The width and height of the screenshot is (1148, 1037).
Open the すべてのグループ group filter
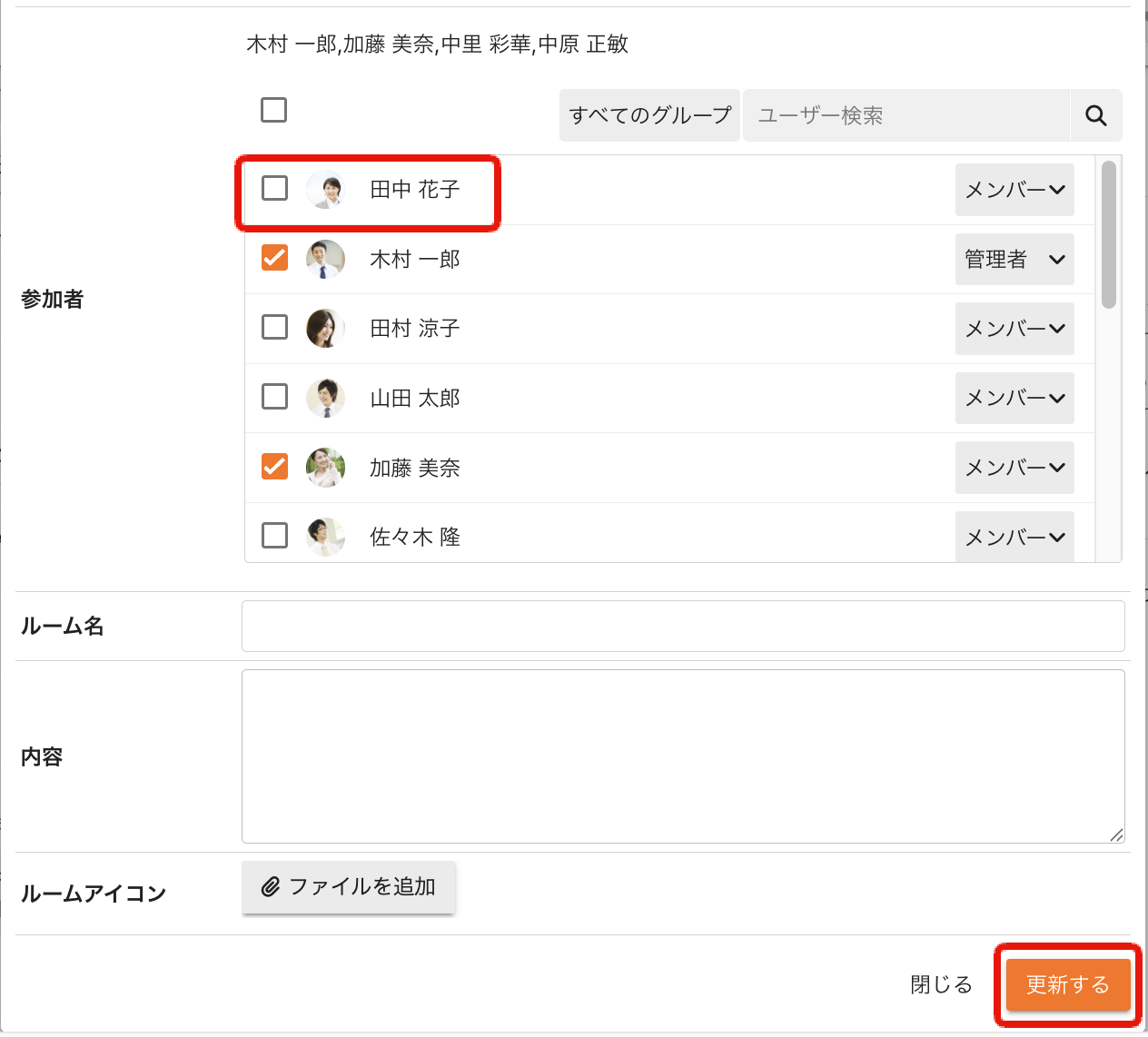[649, 115]
